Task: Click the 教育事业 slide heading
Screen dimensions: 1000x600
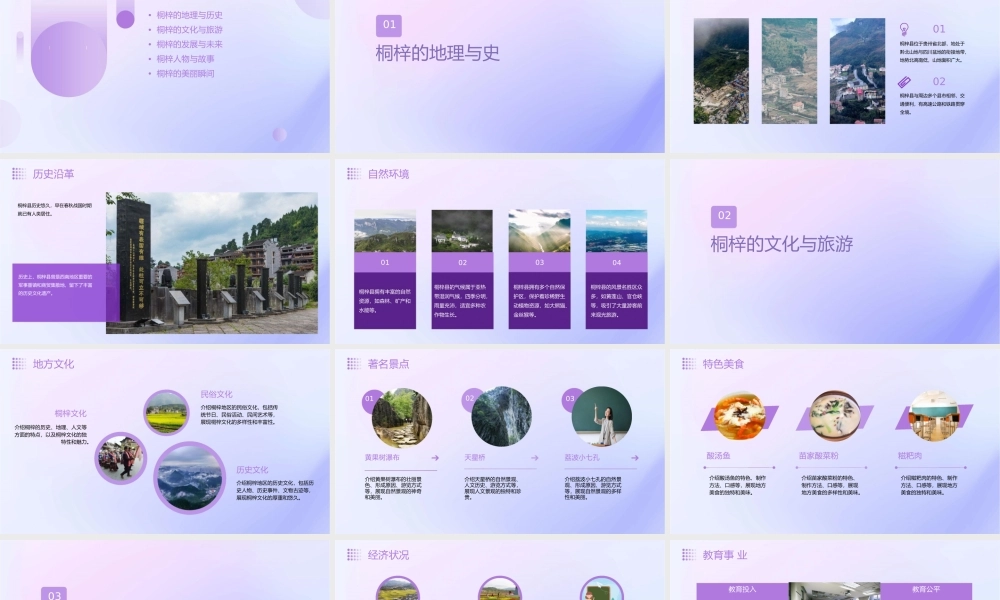Action: (724, 555)
